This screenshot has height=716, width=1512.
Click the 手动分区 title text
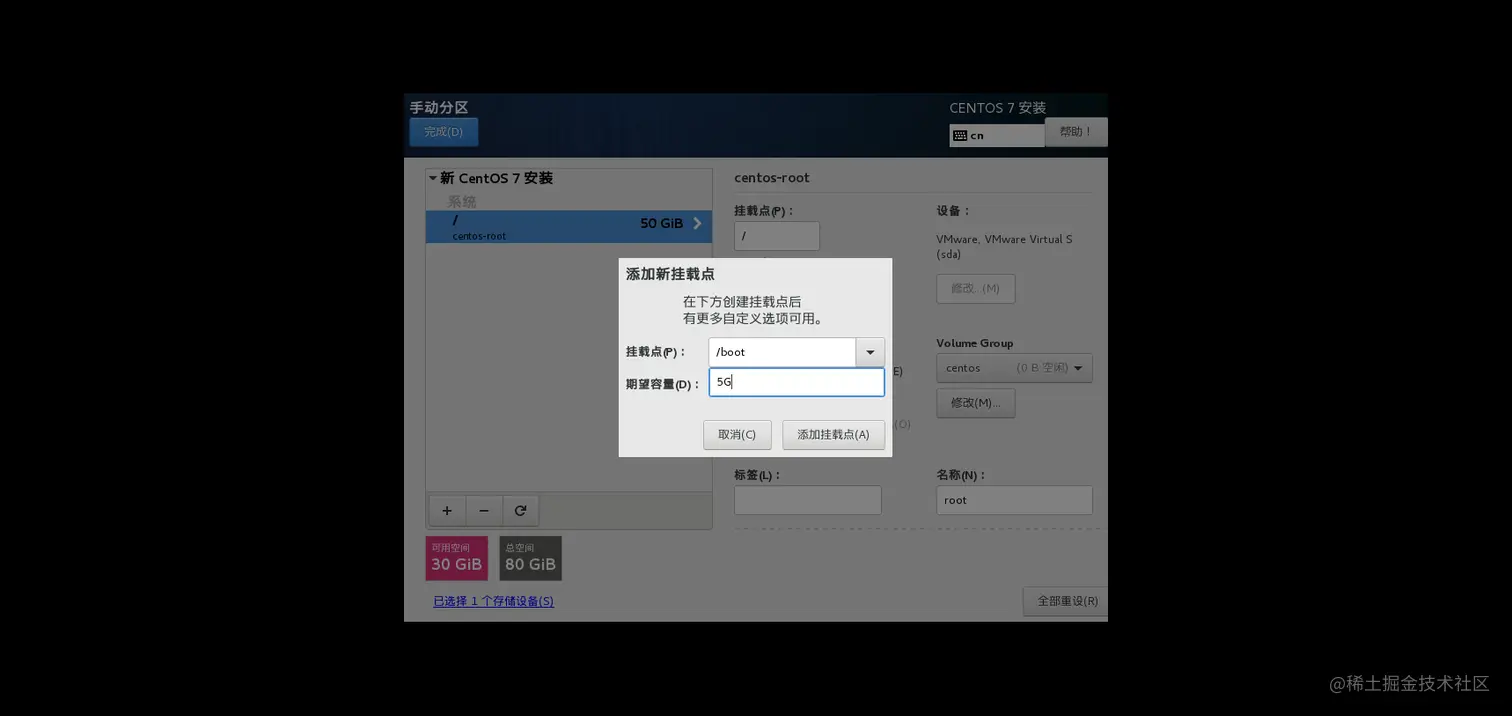[439, 107]
